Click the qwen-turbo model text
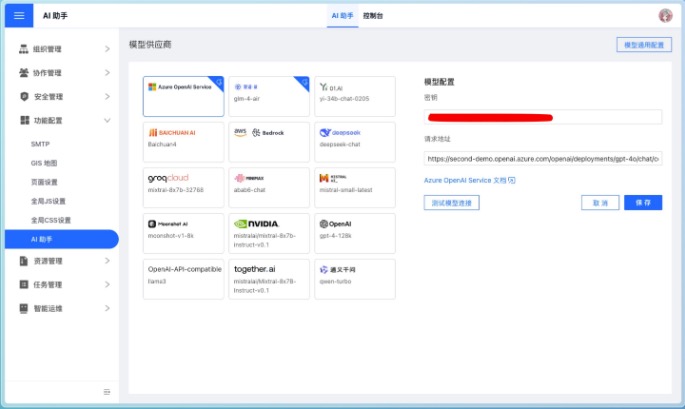Image resolution: width=685 pixels, height=409 pixels. point(335,281)
